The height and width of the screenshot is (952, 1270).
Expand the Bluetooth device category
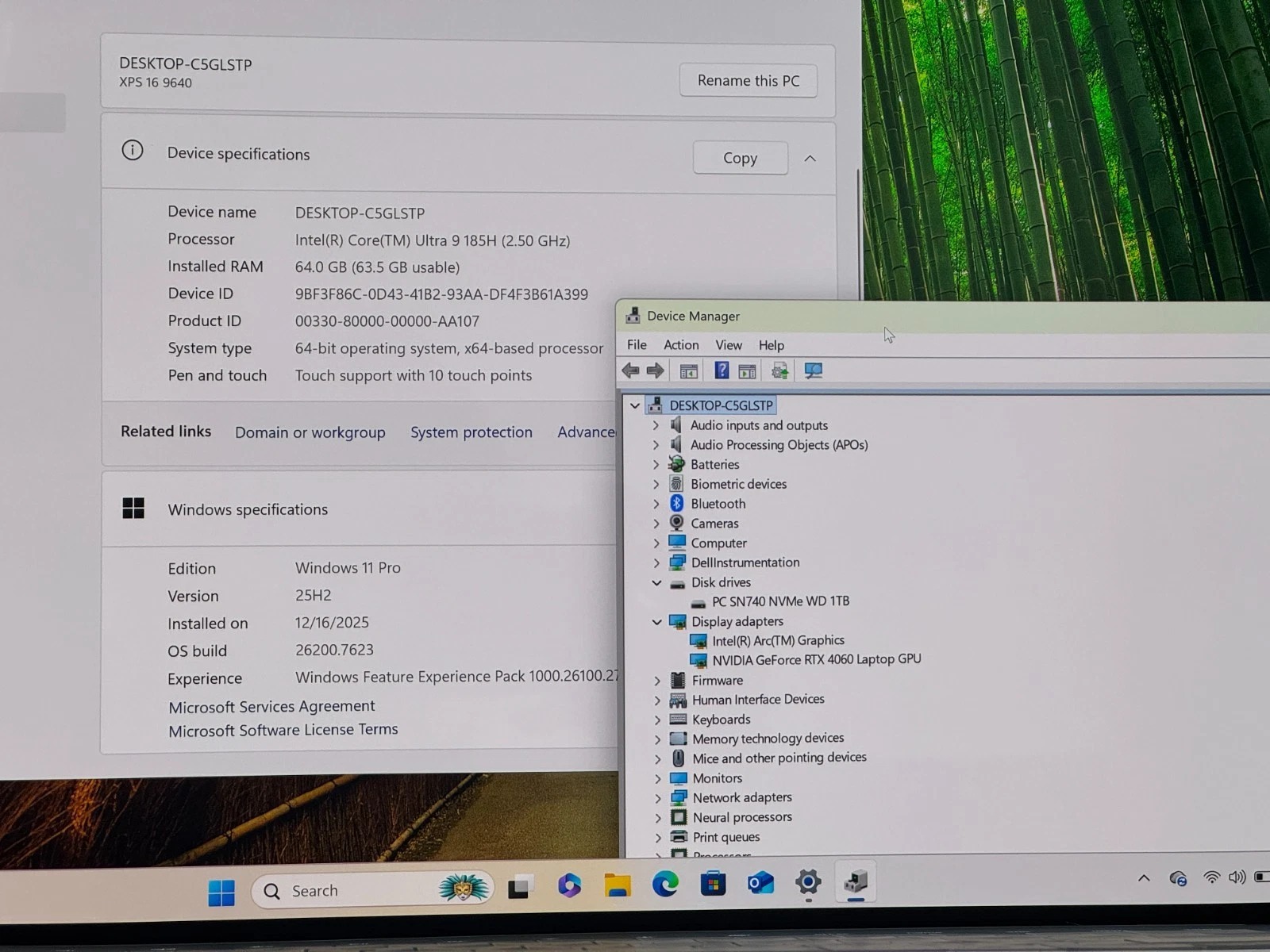click(656, 504)
